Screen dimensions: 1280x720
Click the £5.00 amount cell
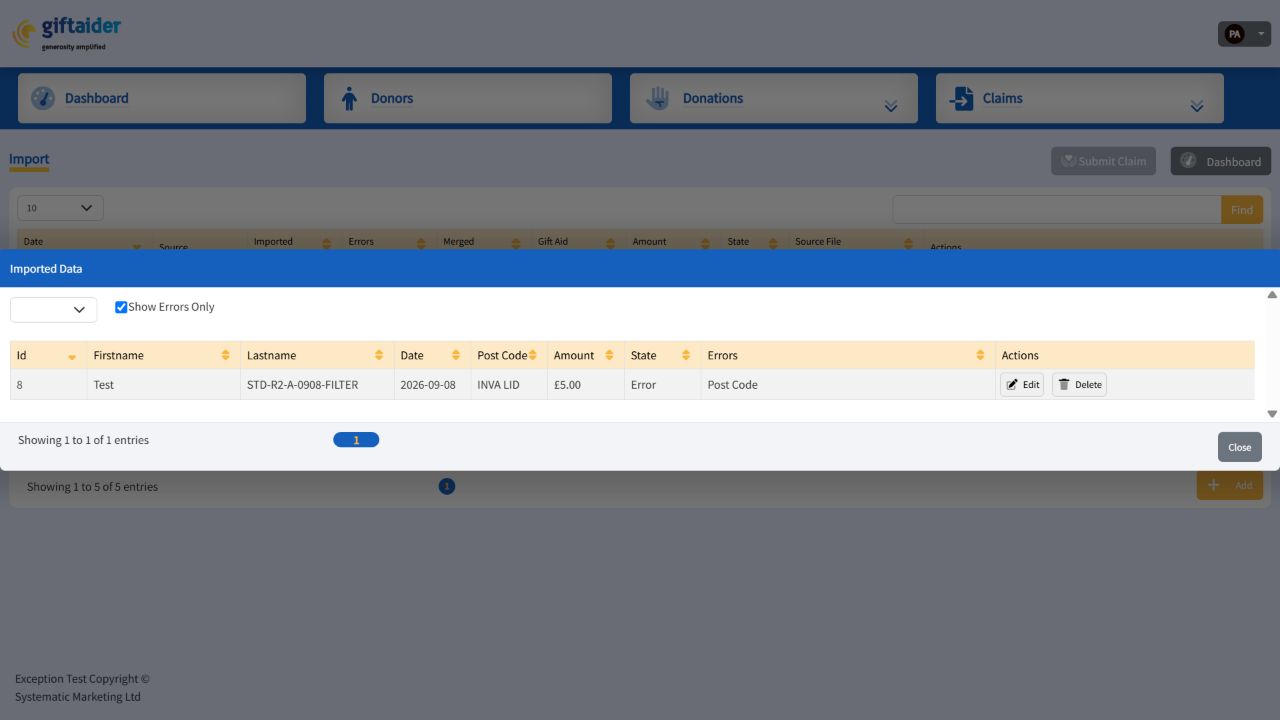coord(586,385)
